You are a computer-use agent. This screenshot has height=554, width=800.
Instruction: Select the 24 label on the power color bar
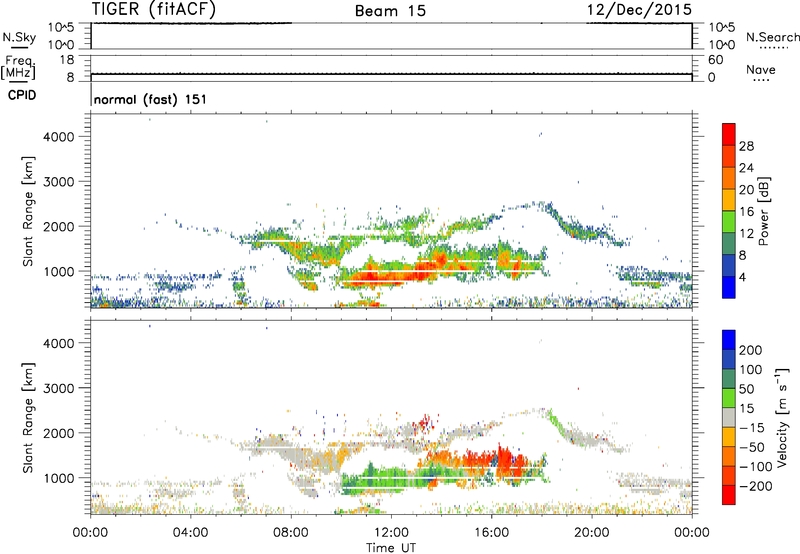746,168
